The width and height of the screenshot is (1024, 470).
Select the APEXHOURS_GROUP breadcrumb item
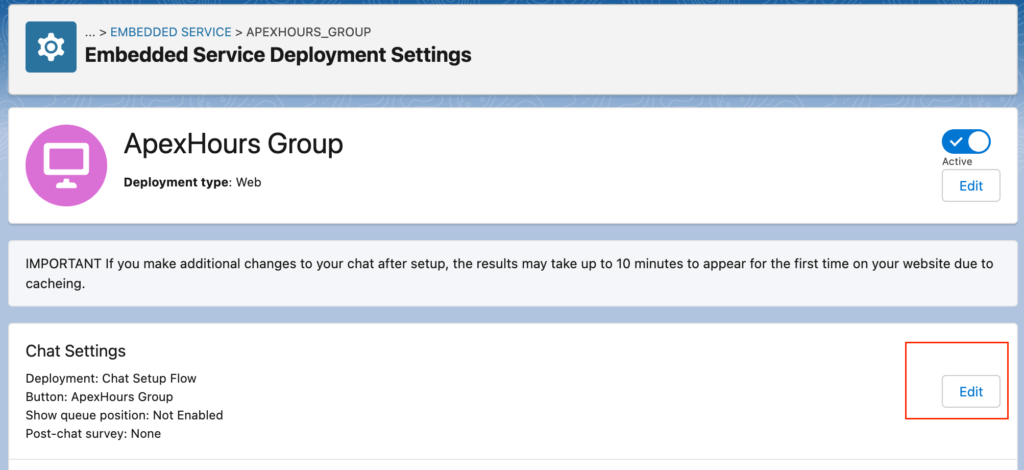(x=309, y=32)
